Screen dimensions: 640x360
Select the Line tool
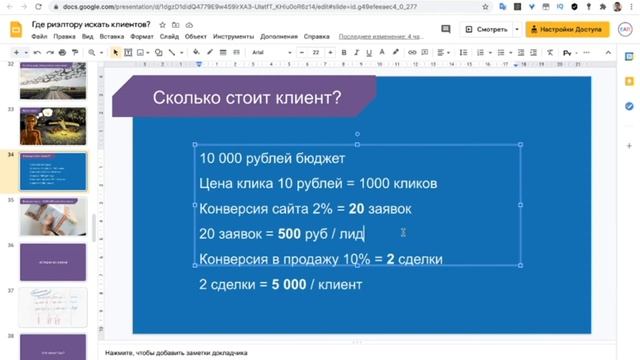point(172,53)
